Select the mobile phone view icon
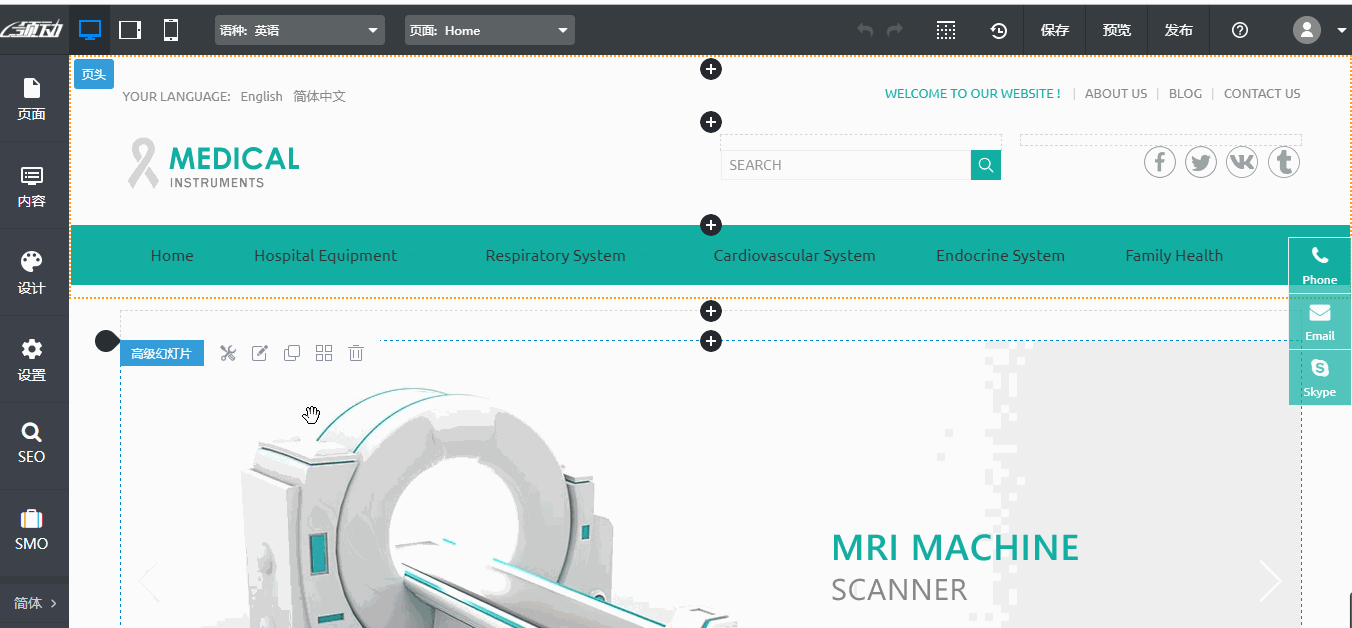1352x628 pixels. click(x=171, y=30)
